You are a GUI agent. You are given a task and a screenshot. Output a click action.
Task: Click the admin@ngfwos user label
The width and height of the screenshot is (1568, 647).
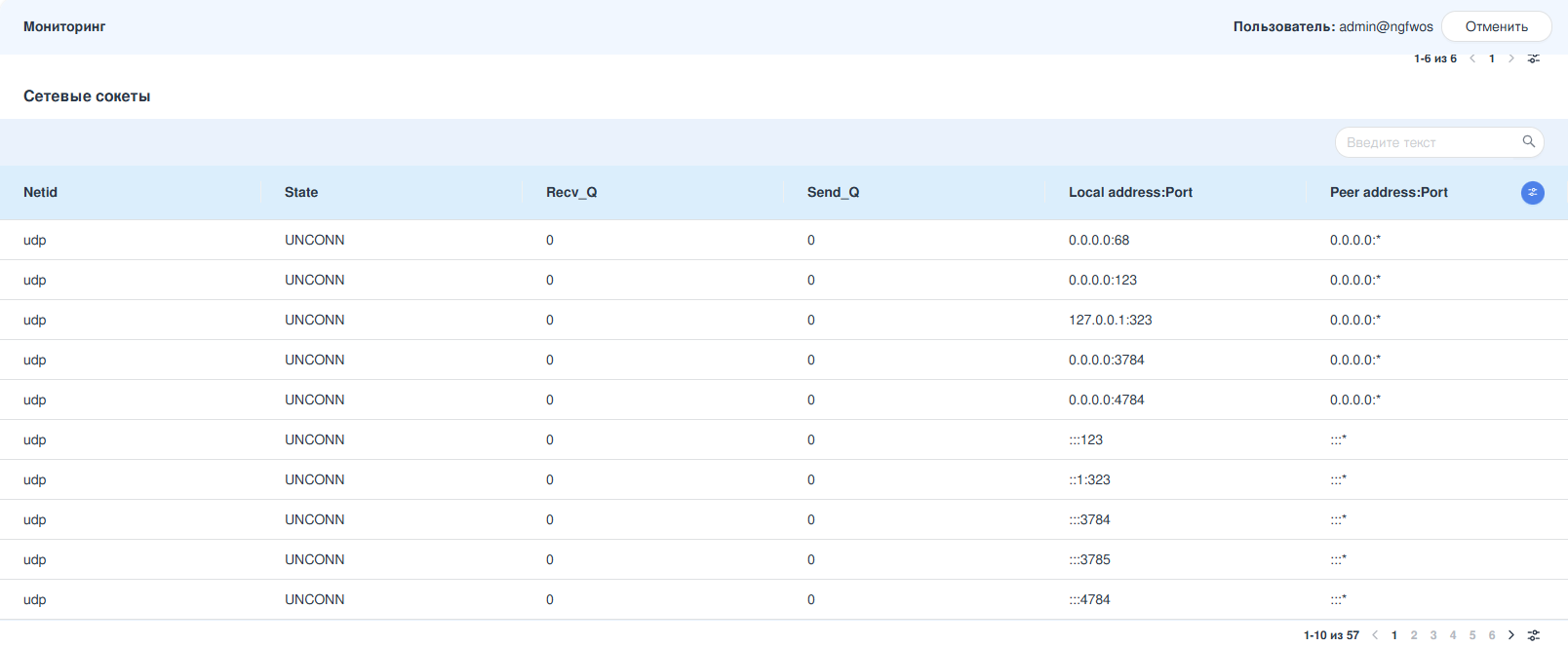(1386, 26)
